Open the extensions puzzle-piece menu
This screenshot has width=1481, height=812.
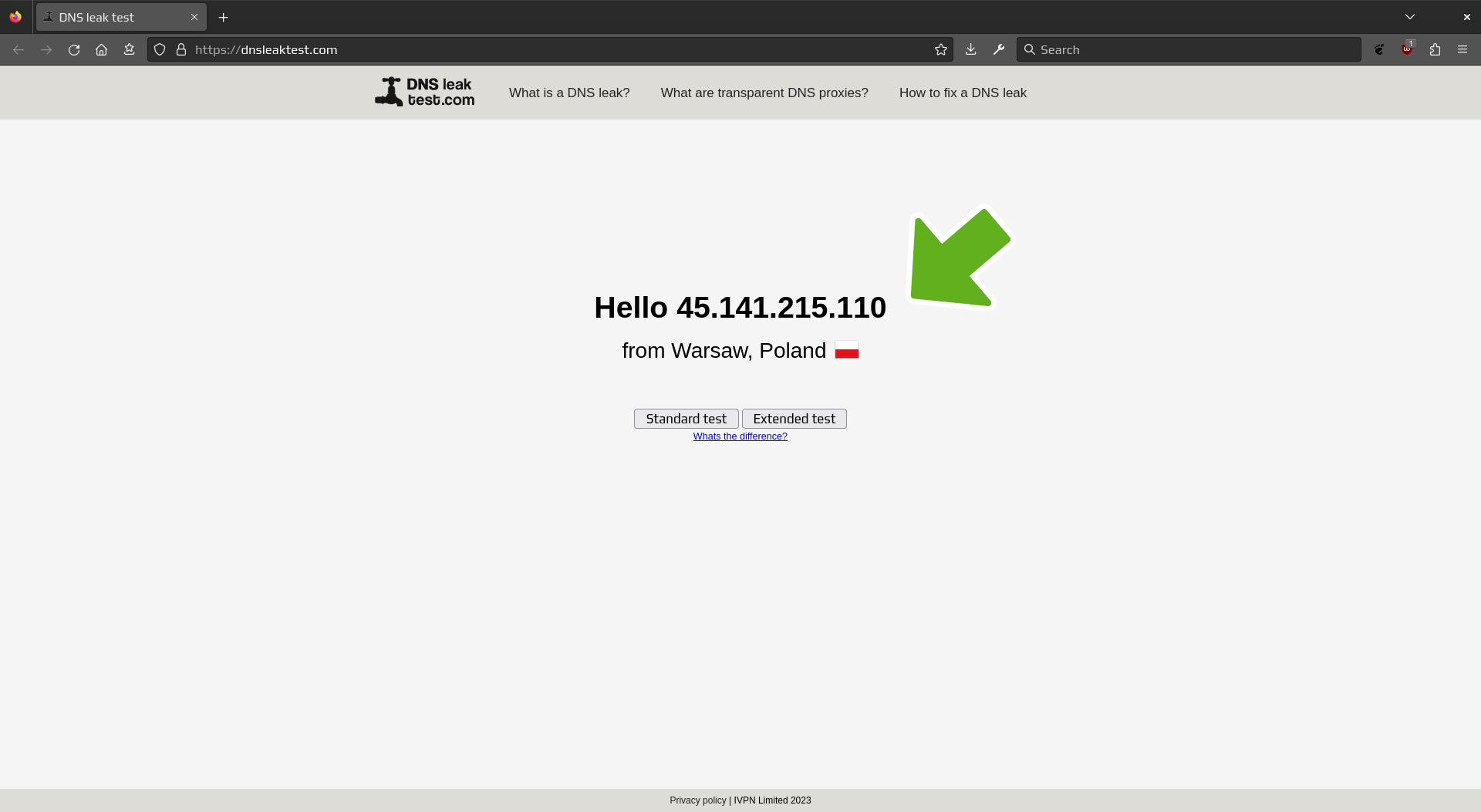tap(1435, 49)
